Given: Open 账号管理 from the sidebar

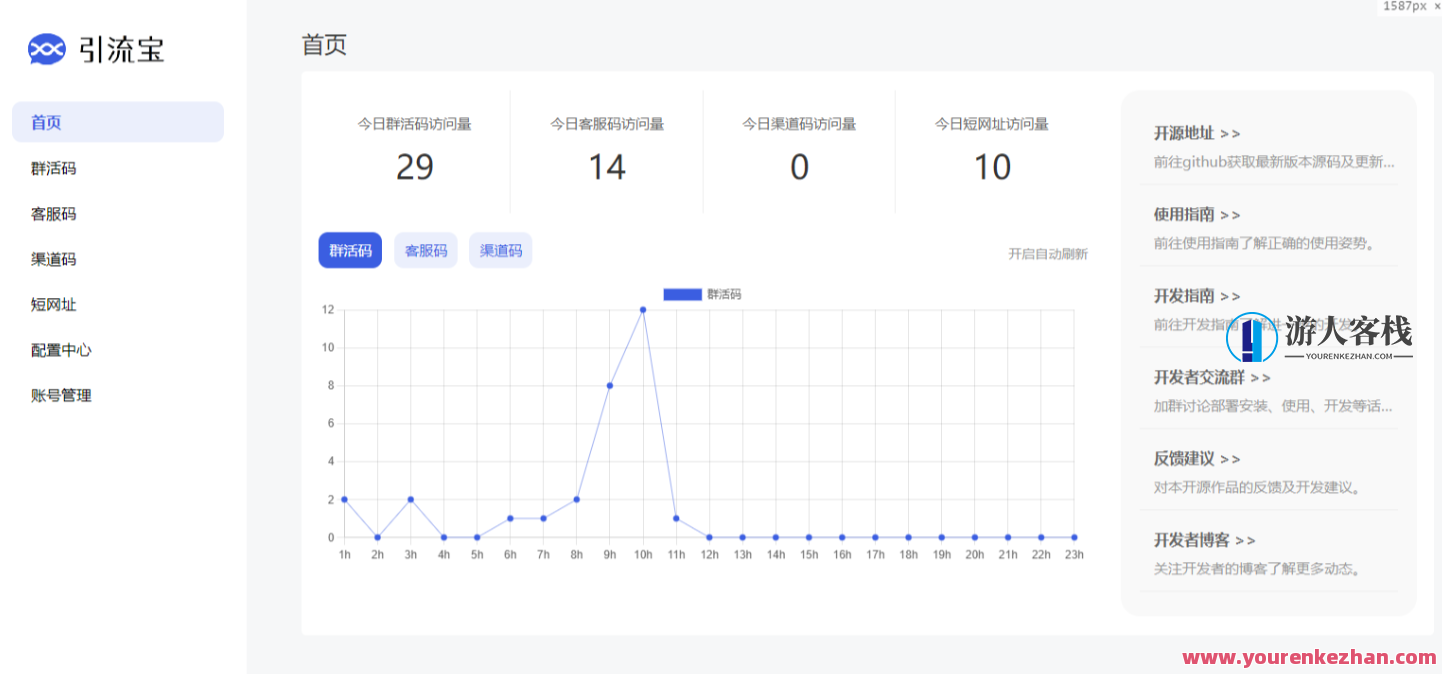Looking at the screenshot, I should (x=61, y=396).
